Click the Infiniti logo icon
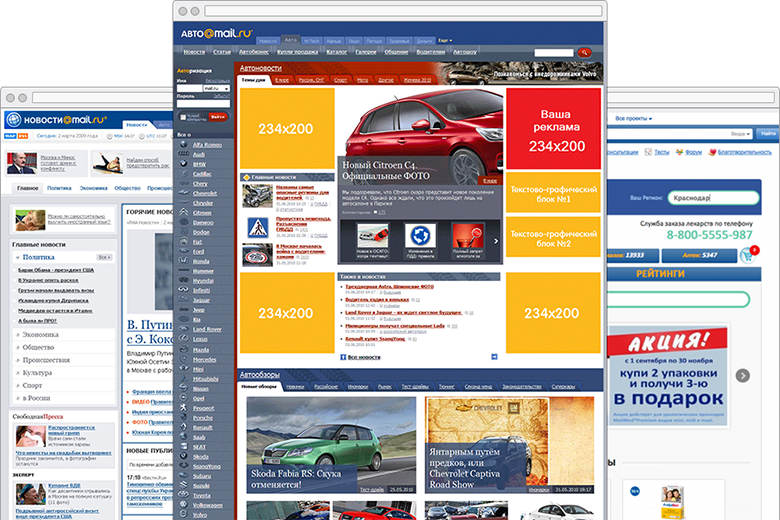 tap(184, 290)
